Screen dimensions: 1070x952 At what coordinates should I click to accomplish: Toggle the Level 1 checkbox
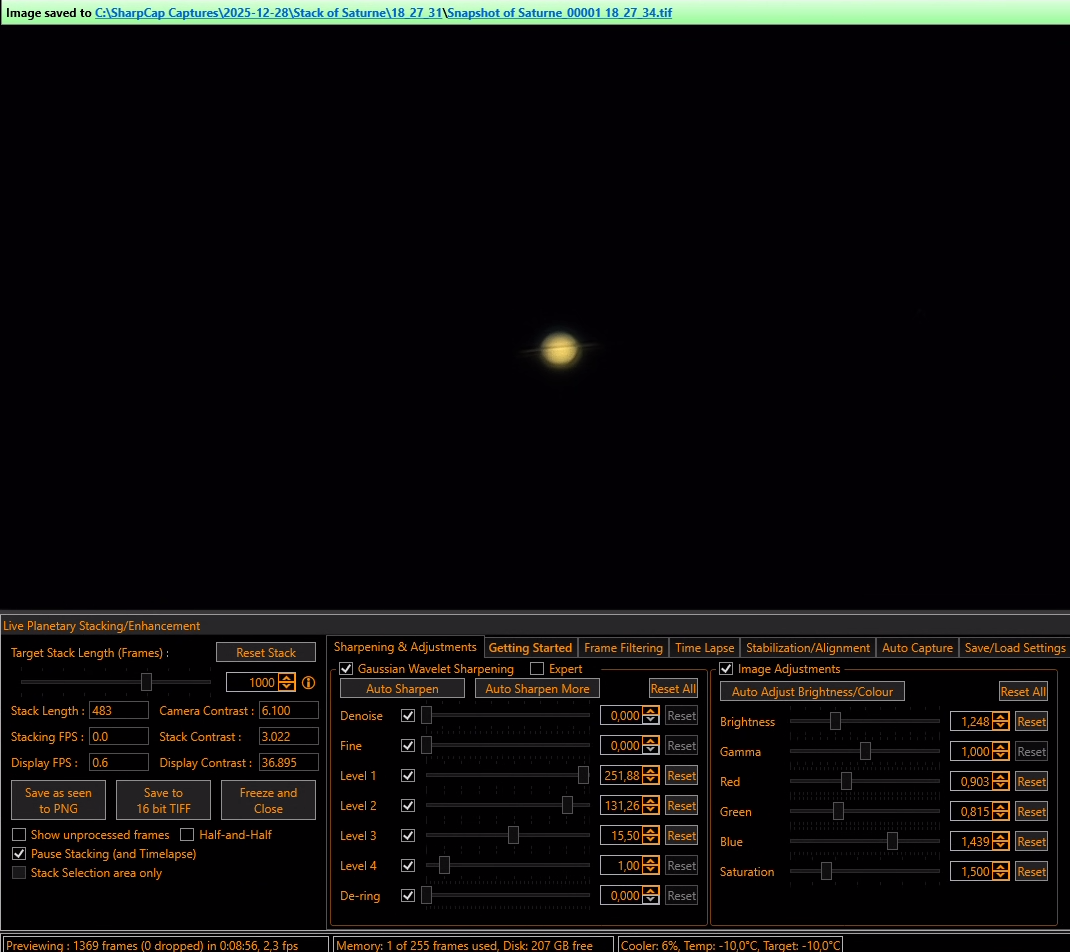408,776
